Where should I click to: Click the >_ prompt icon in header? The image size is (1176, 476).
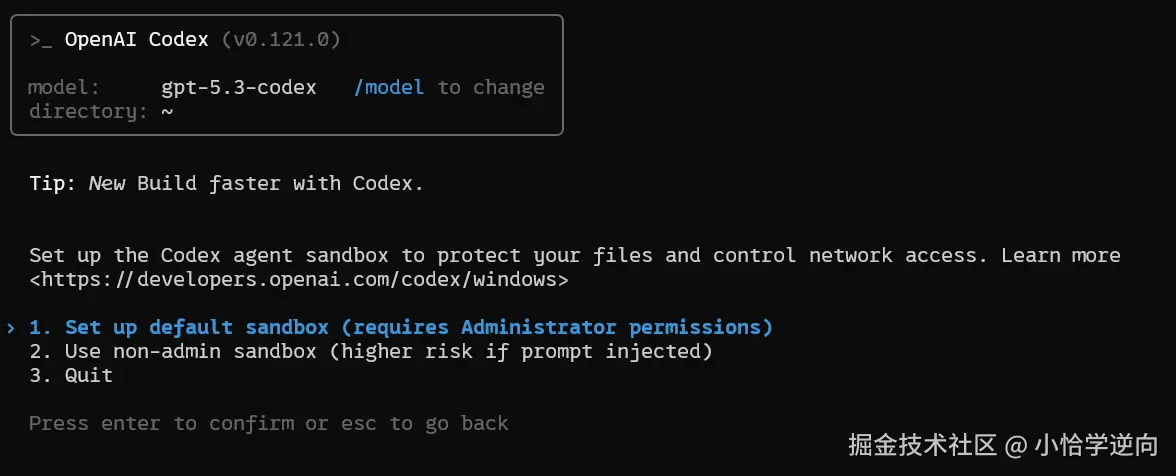click(41, 40)
